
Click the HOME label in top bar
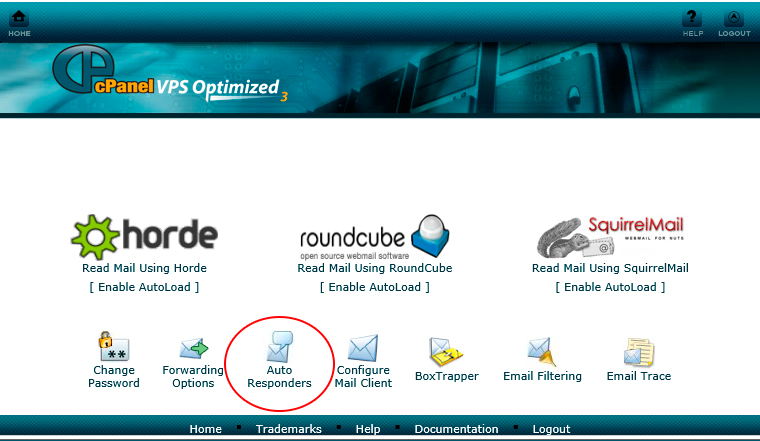tap(19, 33)
